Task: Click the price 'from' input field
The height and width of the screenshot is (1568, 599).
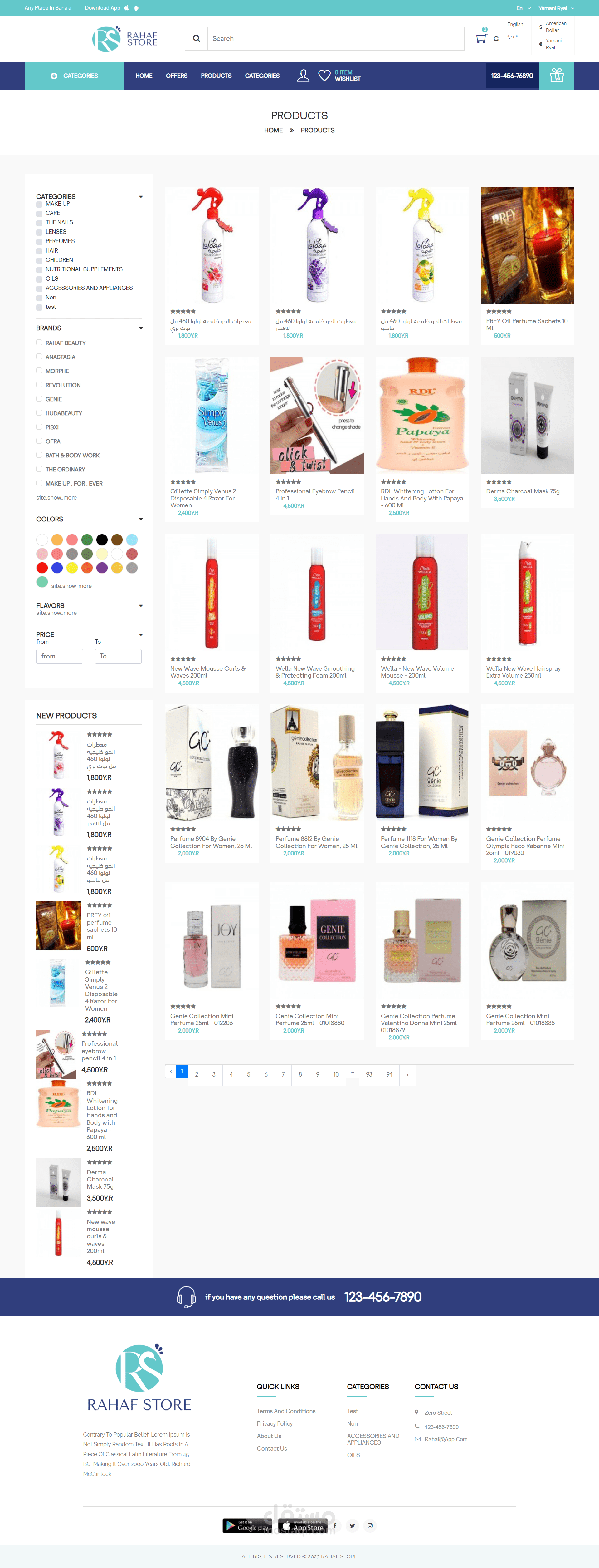Action: (x=60, y=656)
